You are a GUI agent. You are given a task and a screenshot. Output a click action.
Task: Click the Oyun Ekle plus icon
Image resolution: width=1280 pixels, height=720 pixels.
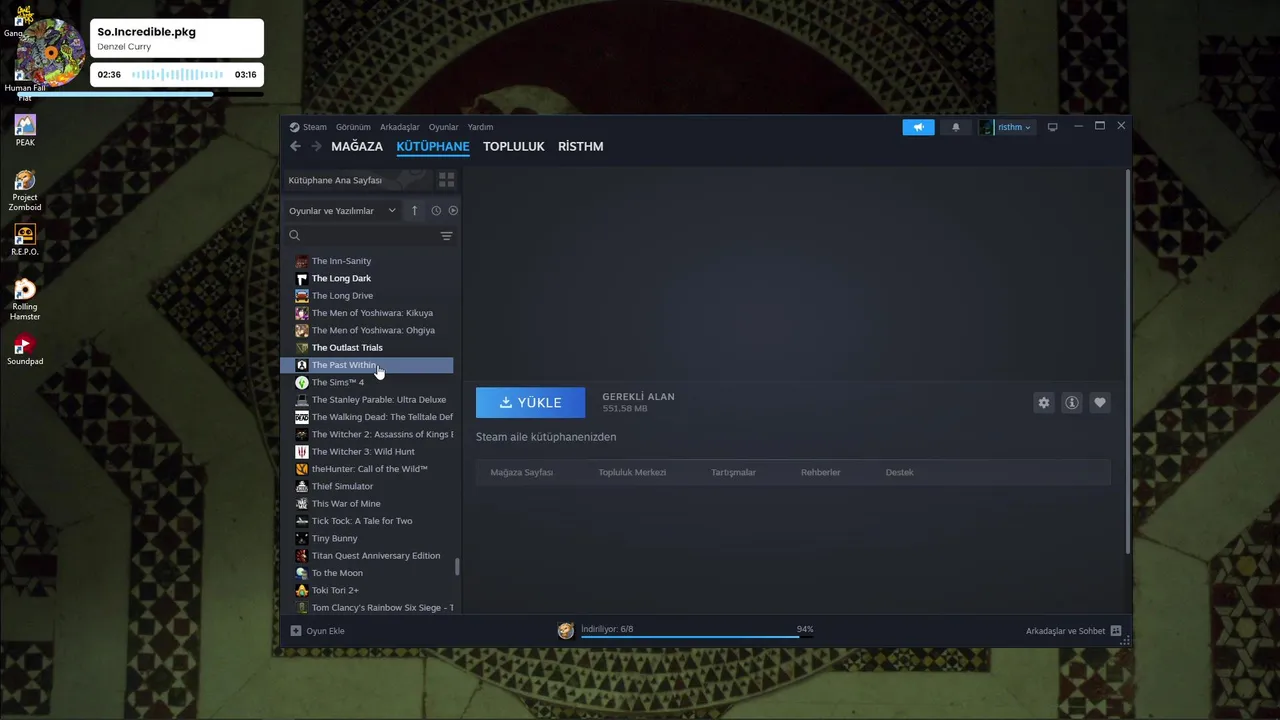(x=295, y=631)
